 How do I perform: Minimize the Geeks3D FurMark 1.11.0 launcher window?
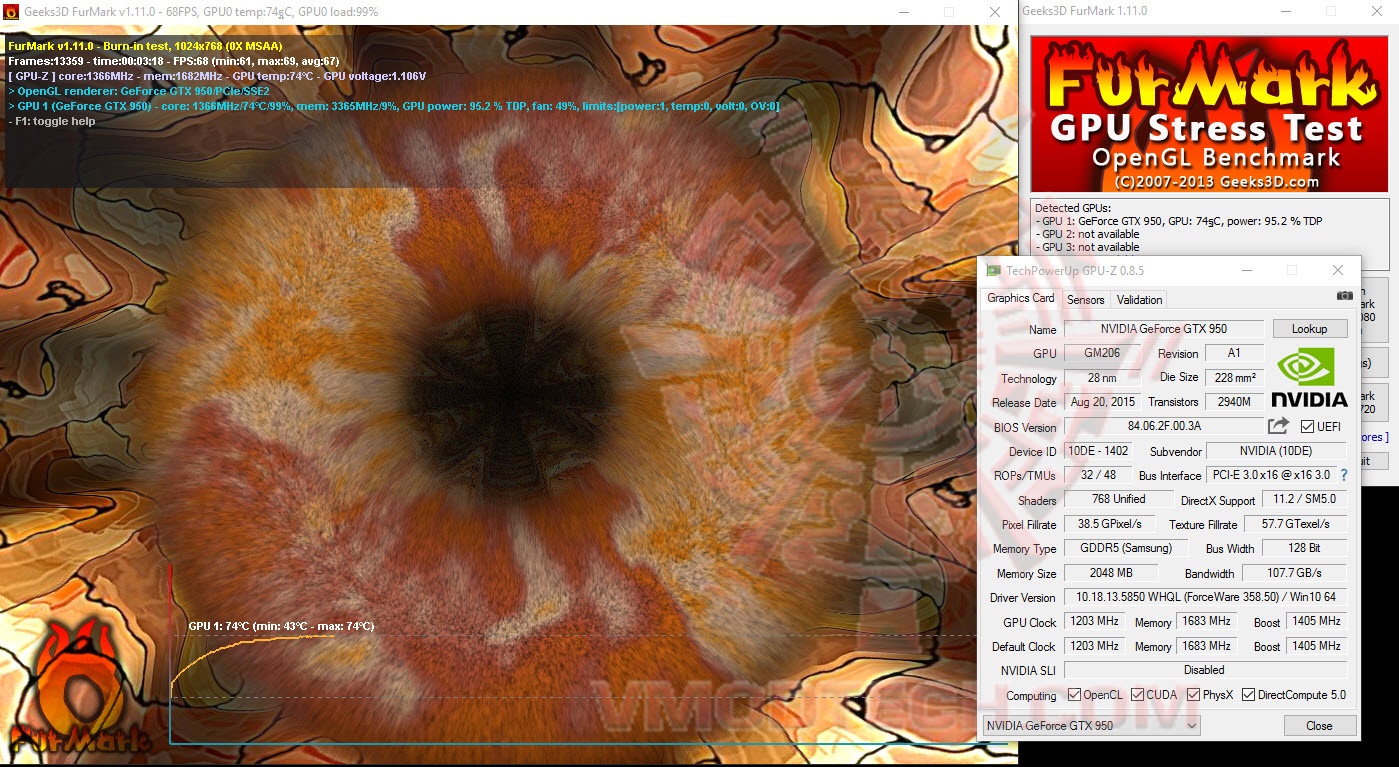click(x=1285, y=11)
